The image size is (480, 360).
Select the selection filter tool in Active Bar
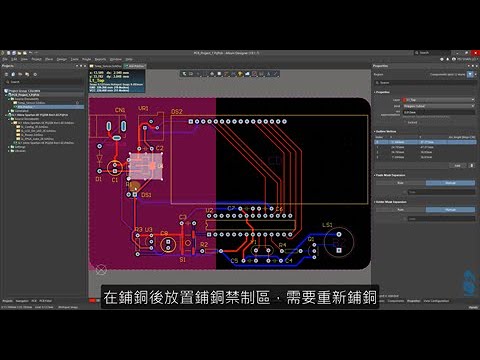[x=184, y=74]
